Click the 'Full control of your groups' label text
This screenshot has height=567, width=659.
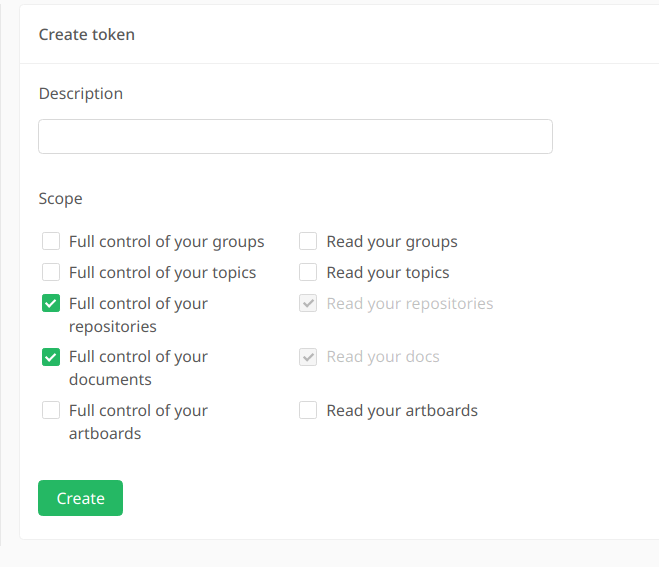point(166,241)
